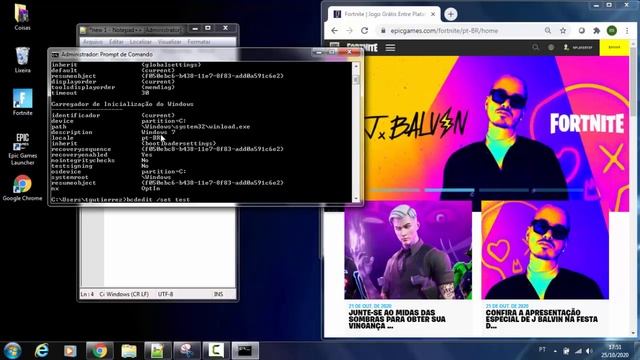
Task: Open the Midas das Sombras news thumbnail
Action: (x=408, y=250)
